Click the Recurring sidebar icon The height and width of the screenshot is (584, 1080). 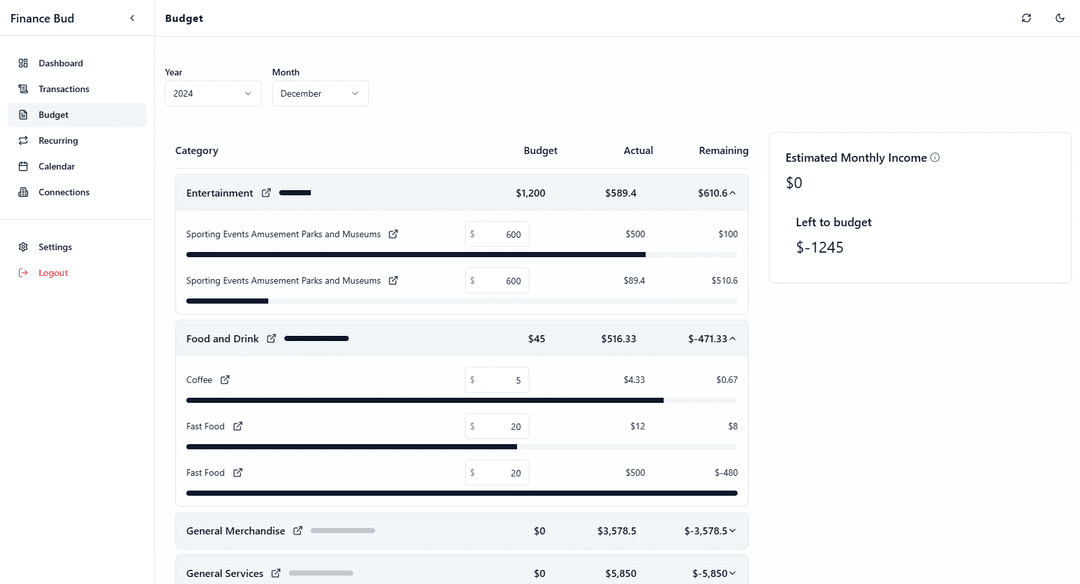23,140
